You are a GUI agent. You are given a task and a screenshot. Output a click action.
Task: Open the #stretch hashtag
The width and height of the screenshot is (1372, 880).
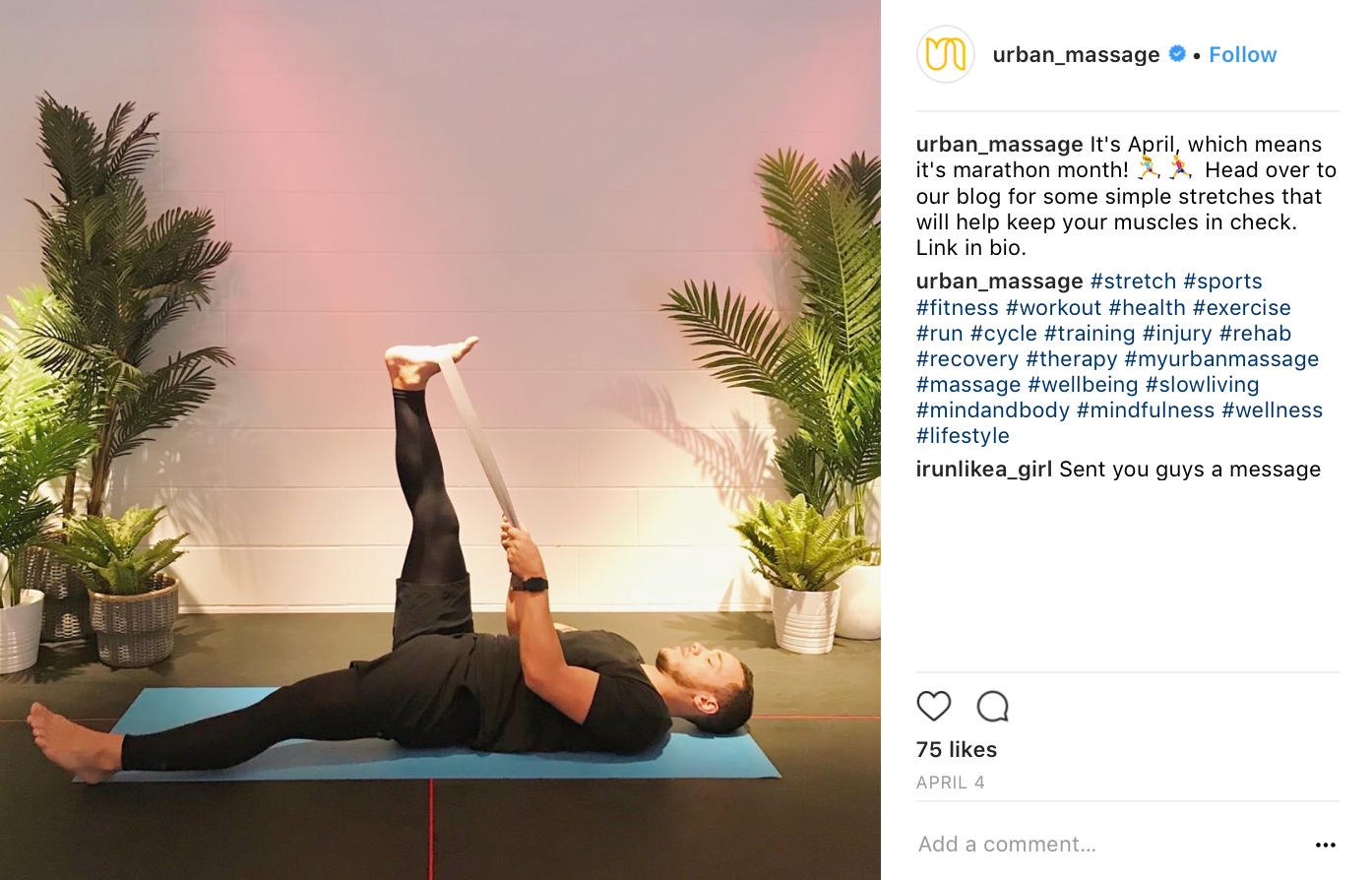(x=1133, y=282)
